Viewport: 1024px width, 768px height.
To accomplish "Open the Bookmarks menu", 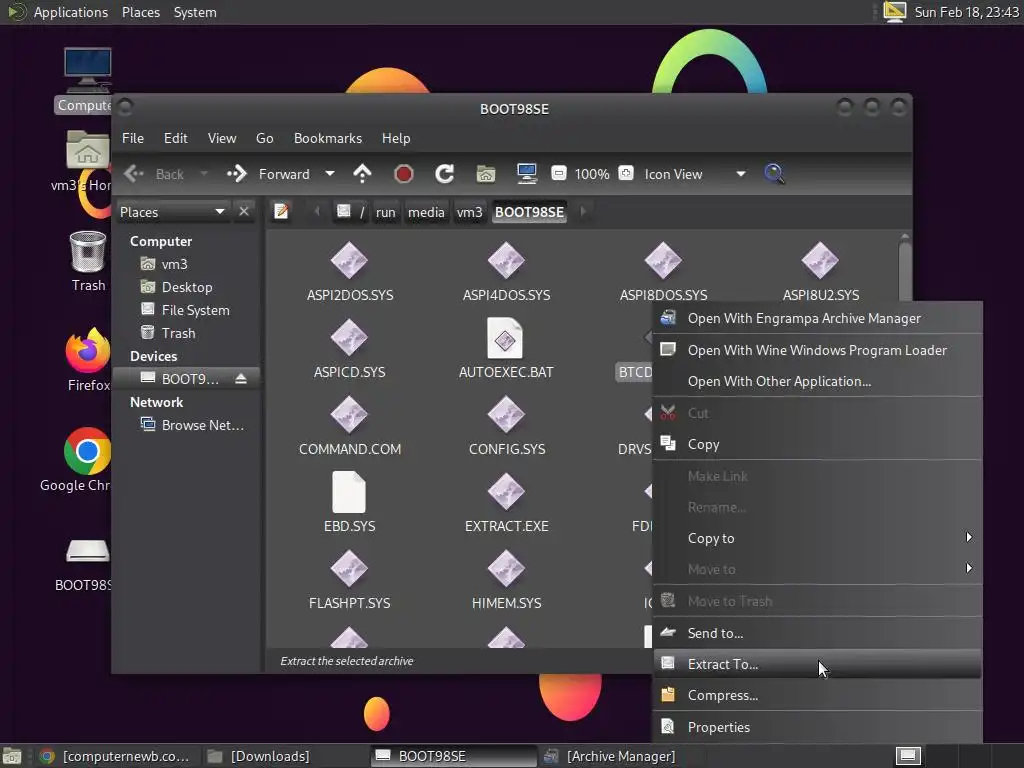I will (x=328, y=138).
